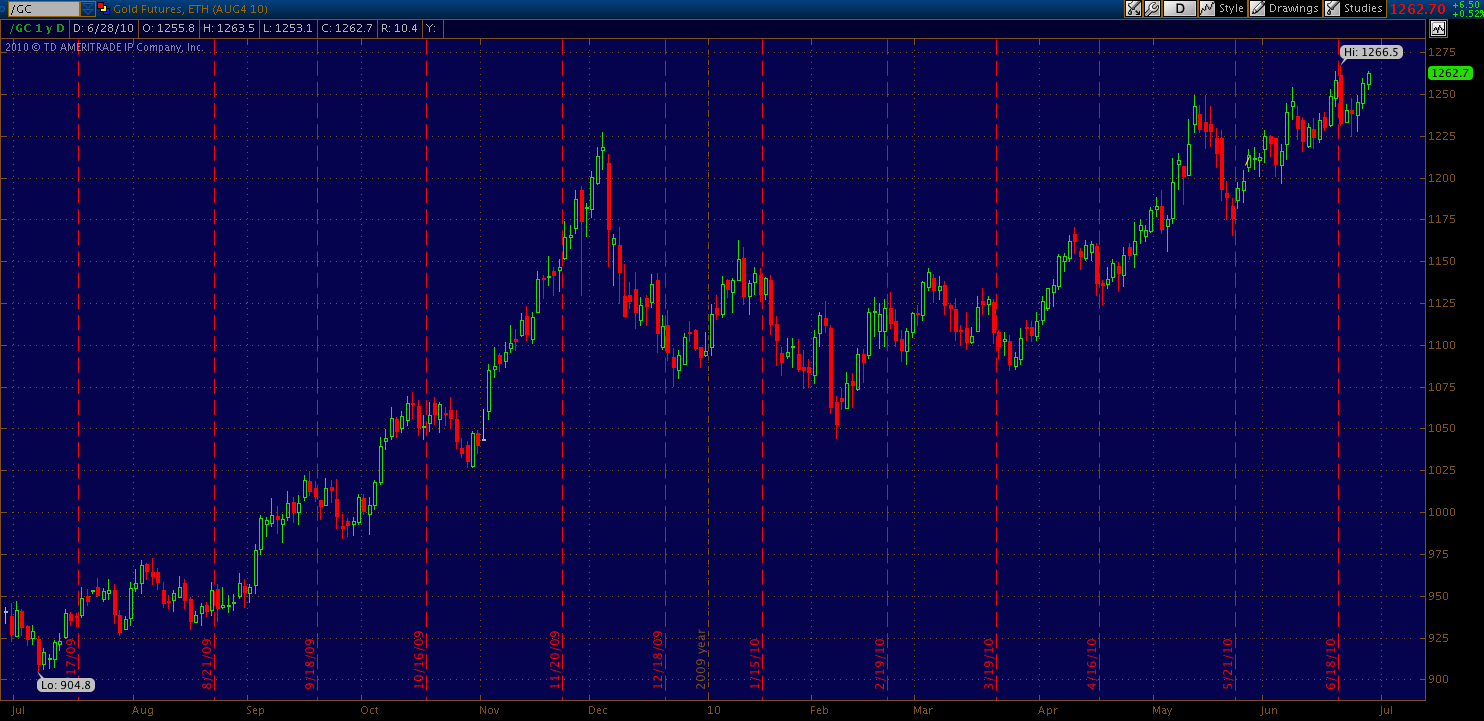This screenshot has height=721, width=1484.
Task: Click the /GC 1 y D chart label
Action: point(39,27)
